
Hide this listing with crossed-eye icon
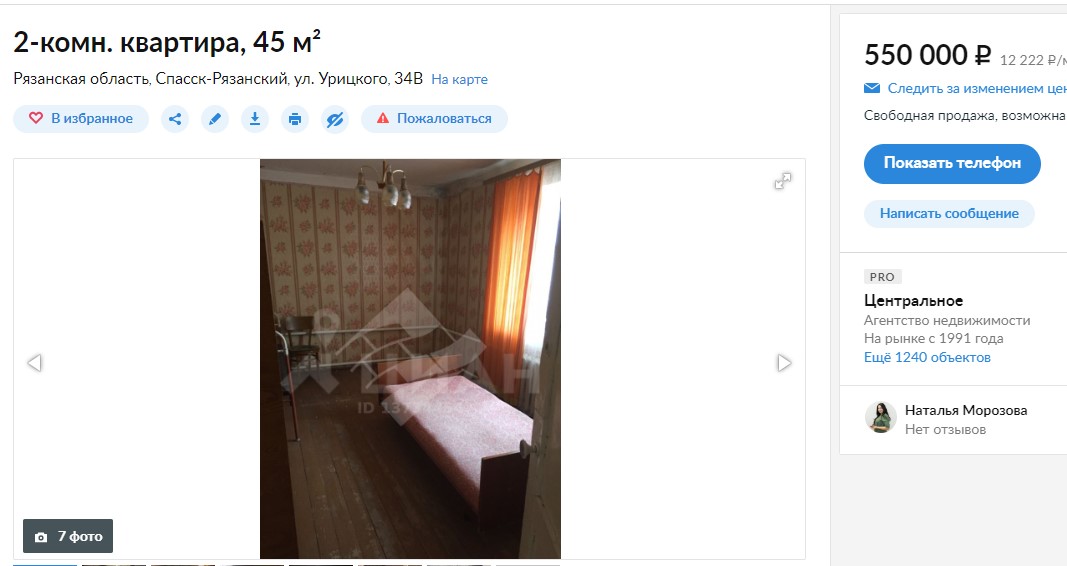tap(335, 119)
